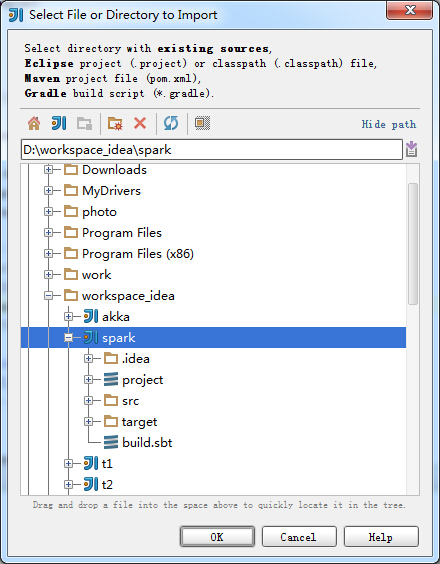Image resolution: width=440 pixels, height=564 pixels.
Task: Expand the akka project node
Action: [x=68, y=317]
